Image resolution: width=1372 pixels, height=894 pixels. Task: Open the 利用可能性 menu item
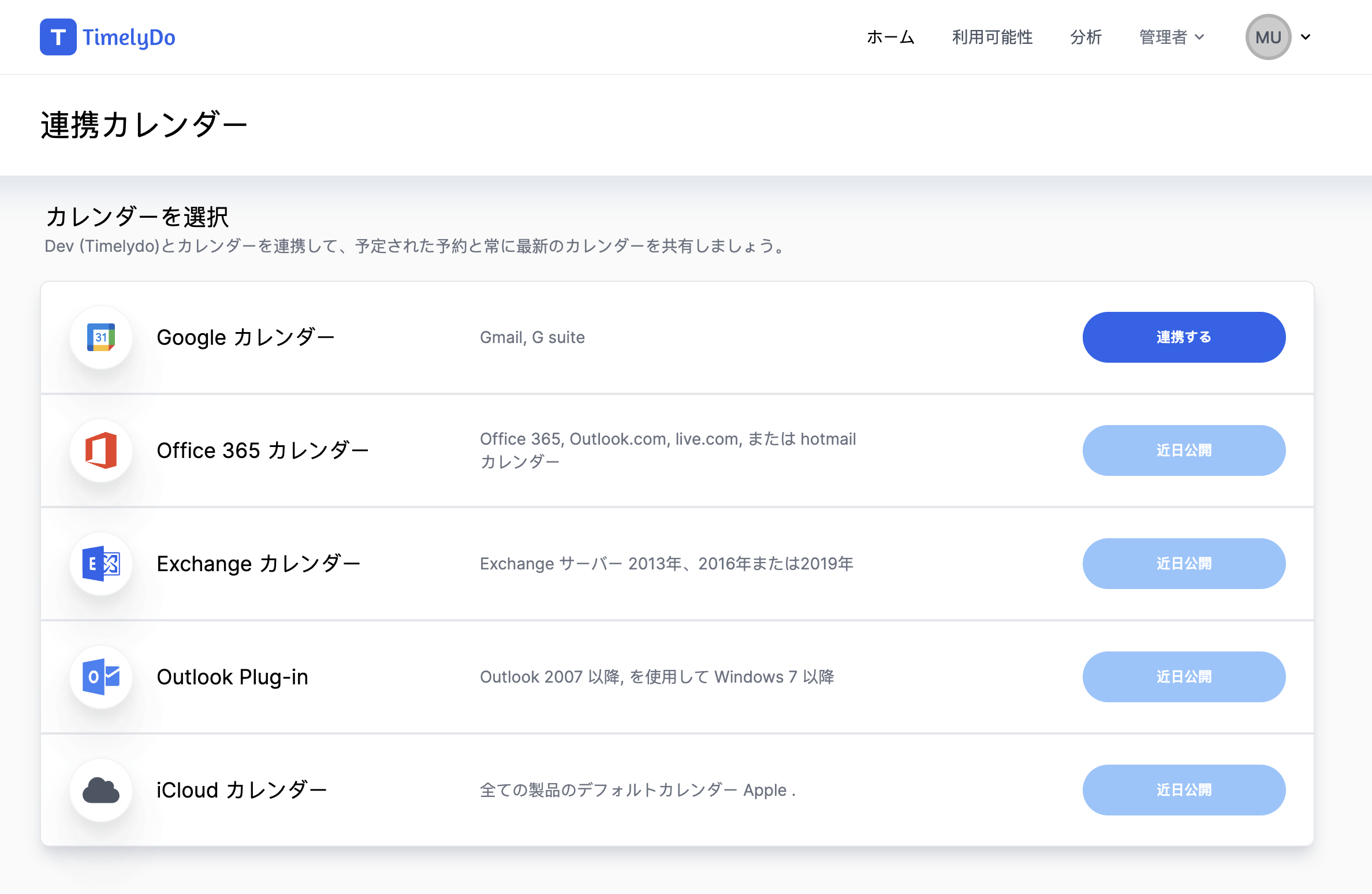pyautogui.click(x=993, y=37)
